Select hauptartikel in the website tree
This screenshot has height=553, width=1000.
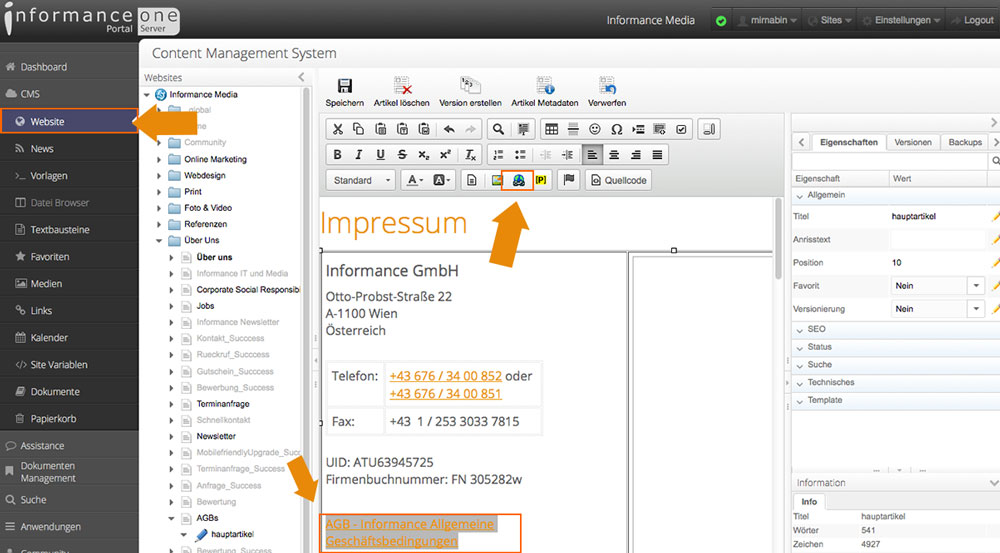click(x=232, y=535)
